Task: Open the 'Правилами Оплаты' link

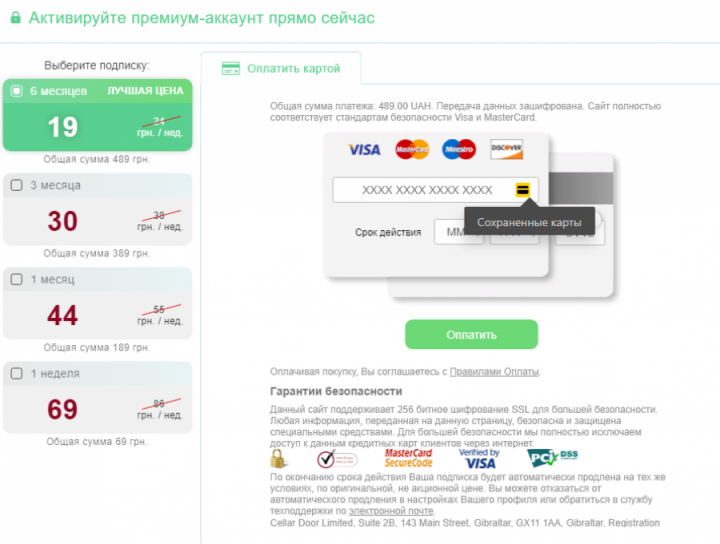Action: pyautogui.click(x=494, y=372)
